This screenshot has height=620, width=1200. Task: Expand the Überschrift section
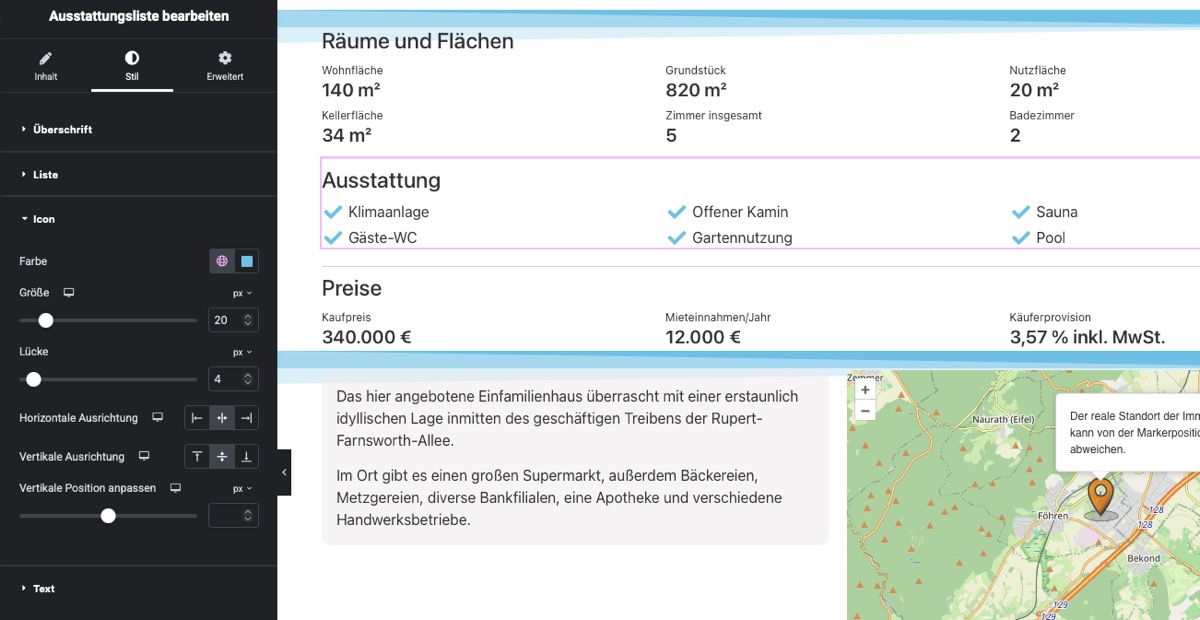[138, 129]
